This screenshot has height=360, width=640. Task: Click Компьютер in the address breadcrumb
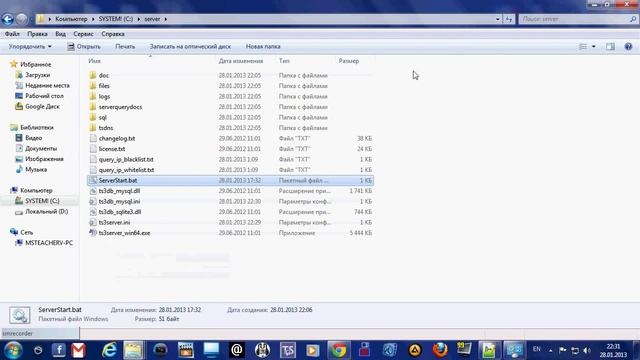coord(71,19)
